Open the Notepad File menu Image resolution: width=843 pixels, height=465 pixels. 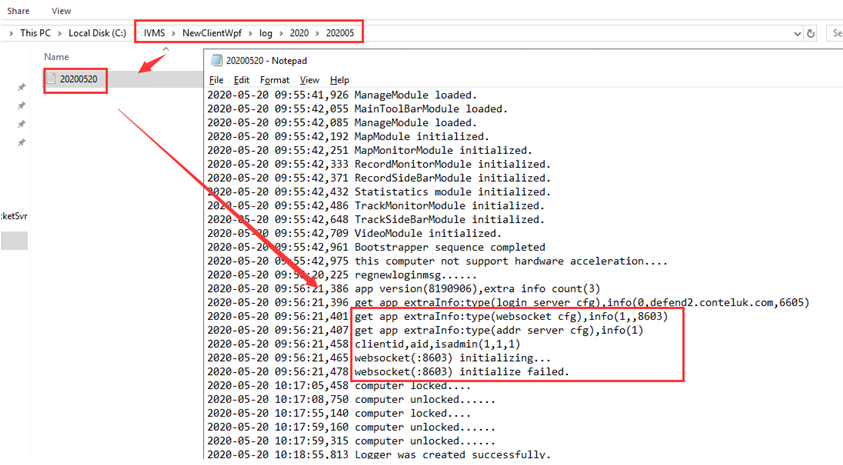point(216,80)
